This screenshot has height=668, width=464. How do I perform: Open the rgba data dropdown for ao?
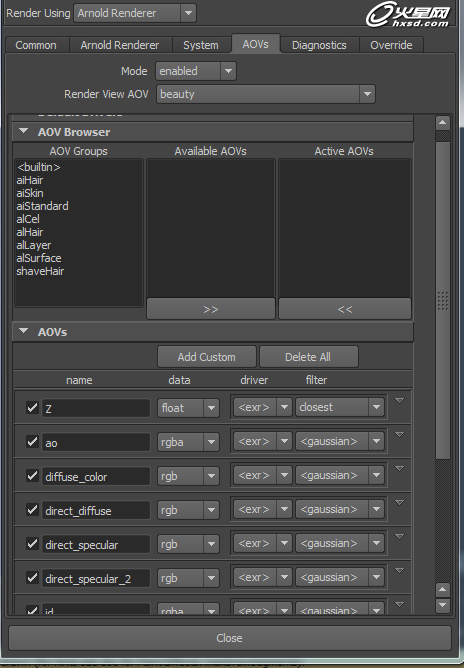[188, 442]
